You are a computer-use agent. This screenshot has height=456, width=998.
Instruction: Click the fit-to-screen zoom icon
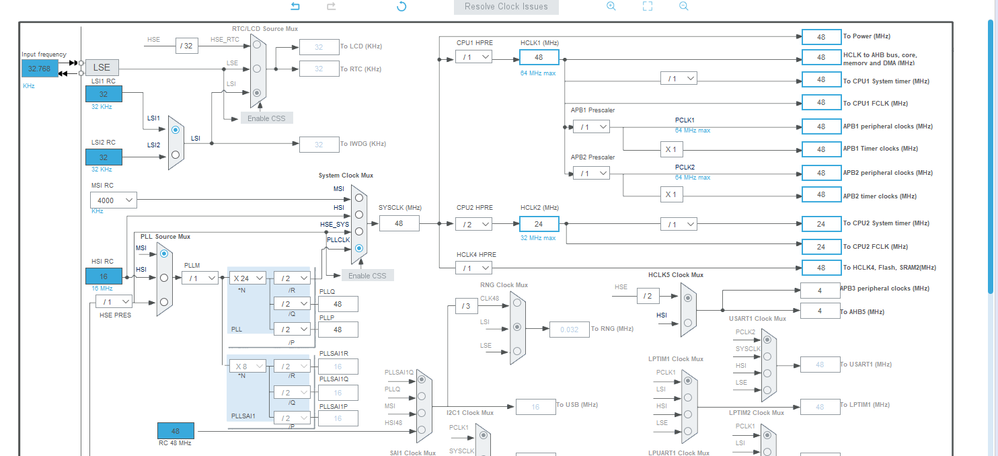[x=647, y=6]
